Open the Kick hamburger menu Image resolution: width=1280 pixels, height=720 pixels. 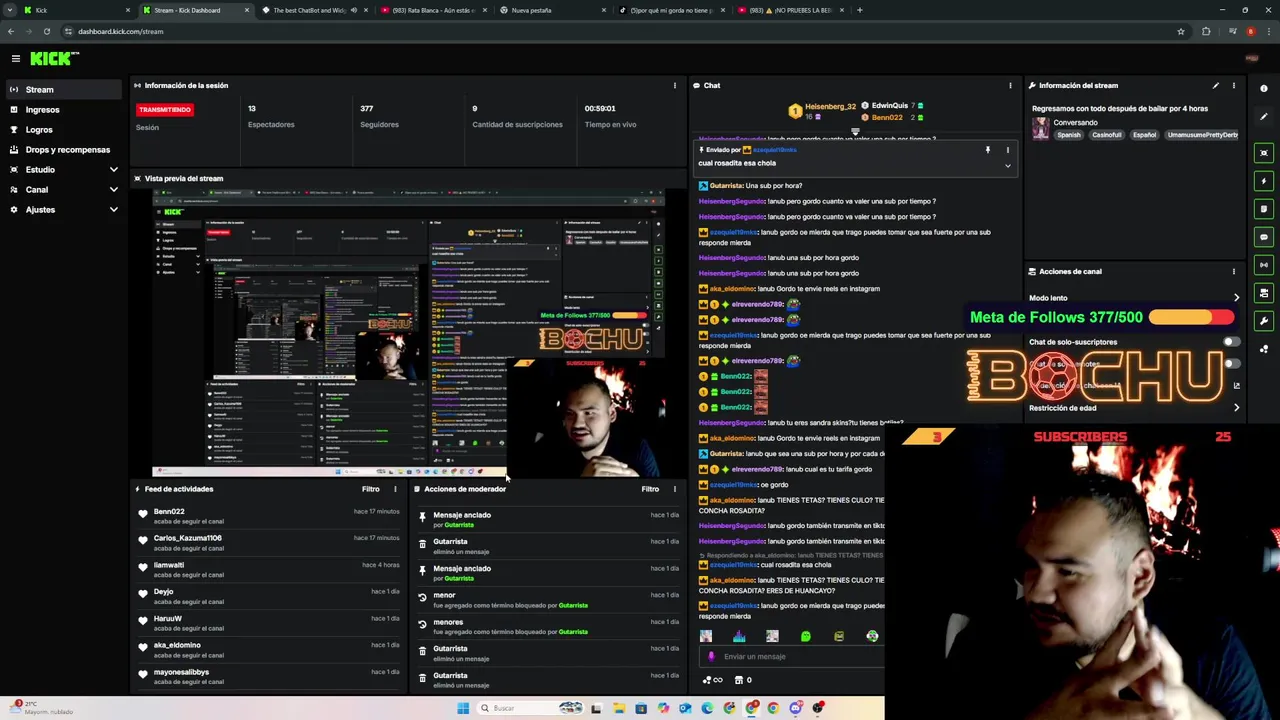tap(15, 59)
